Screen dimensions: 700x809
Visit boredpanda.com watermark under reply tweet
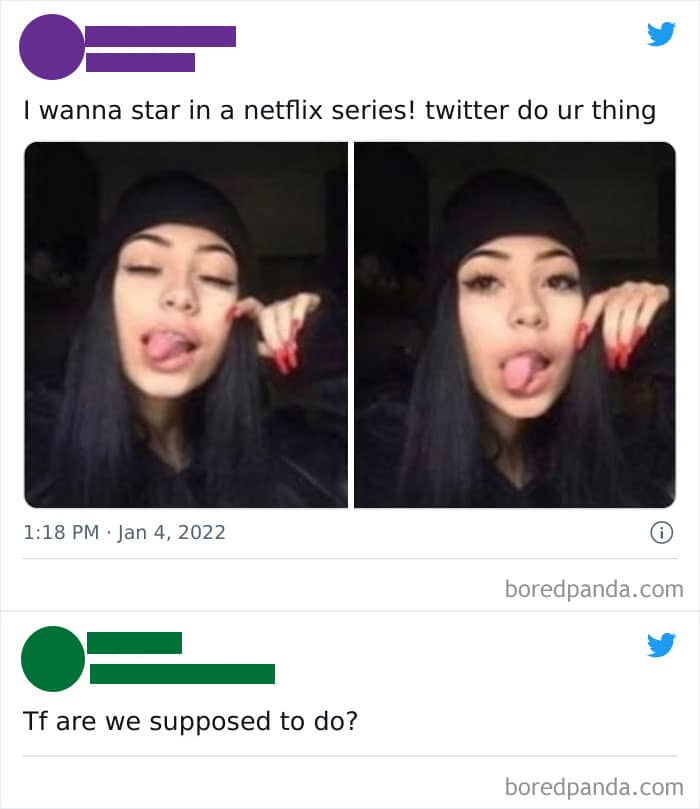point(594,787)
